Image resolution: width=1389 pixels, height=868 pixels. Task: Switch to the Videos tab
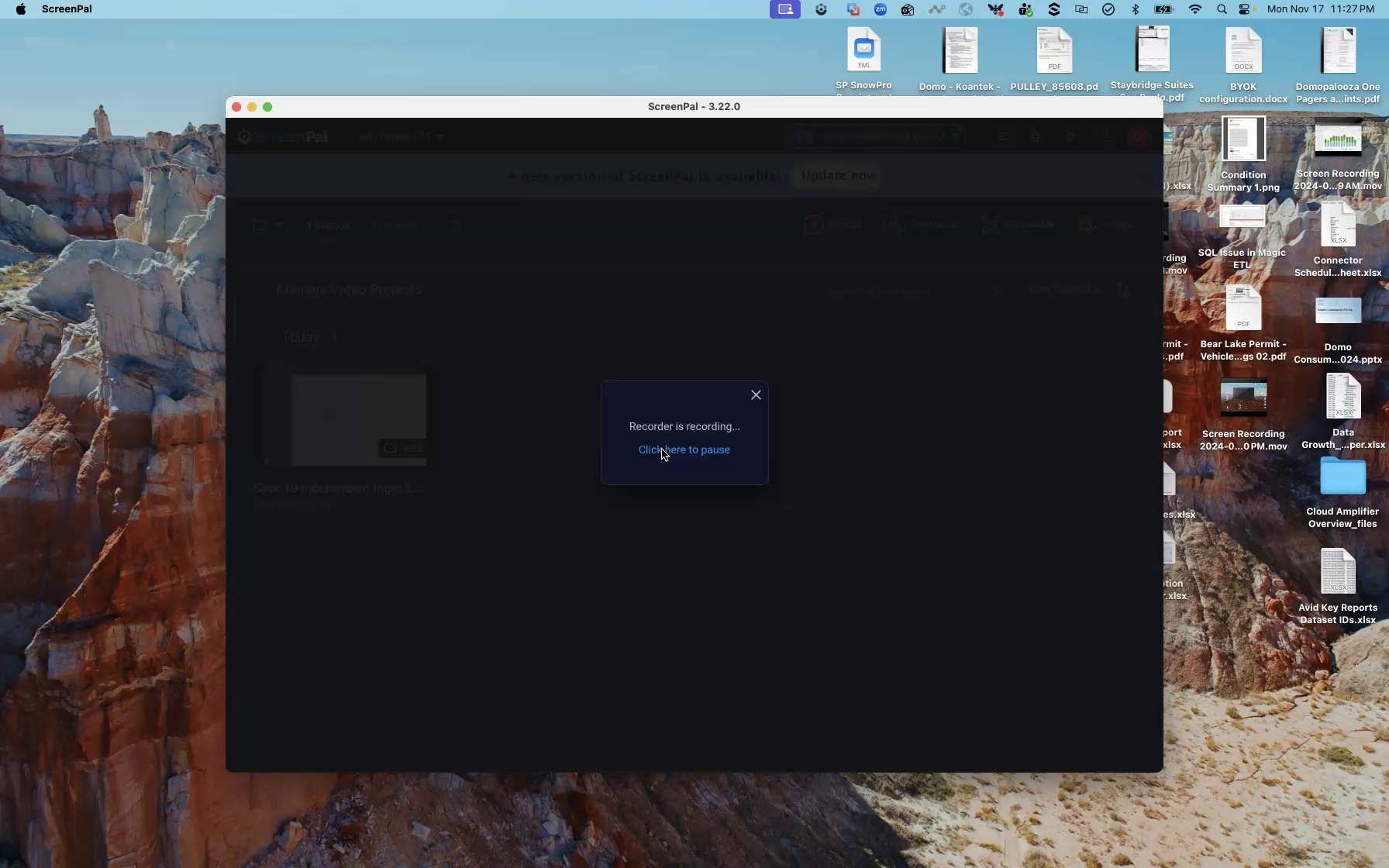[x=328, y=226]
